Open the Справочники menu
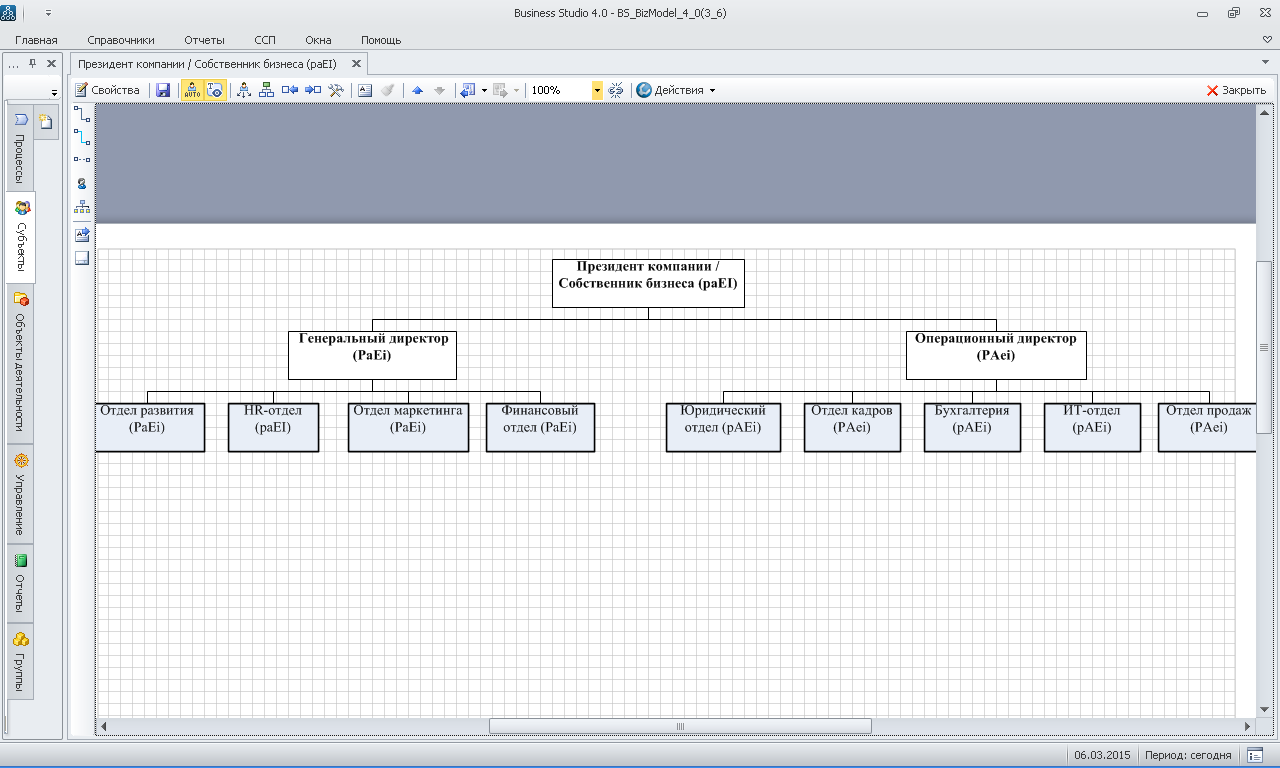Viewport: 1280px width, 768px height. pos(121,40)
